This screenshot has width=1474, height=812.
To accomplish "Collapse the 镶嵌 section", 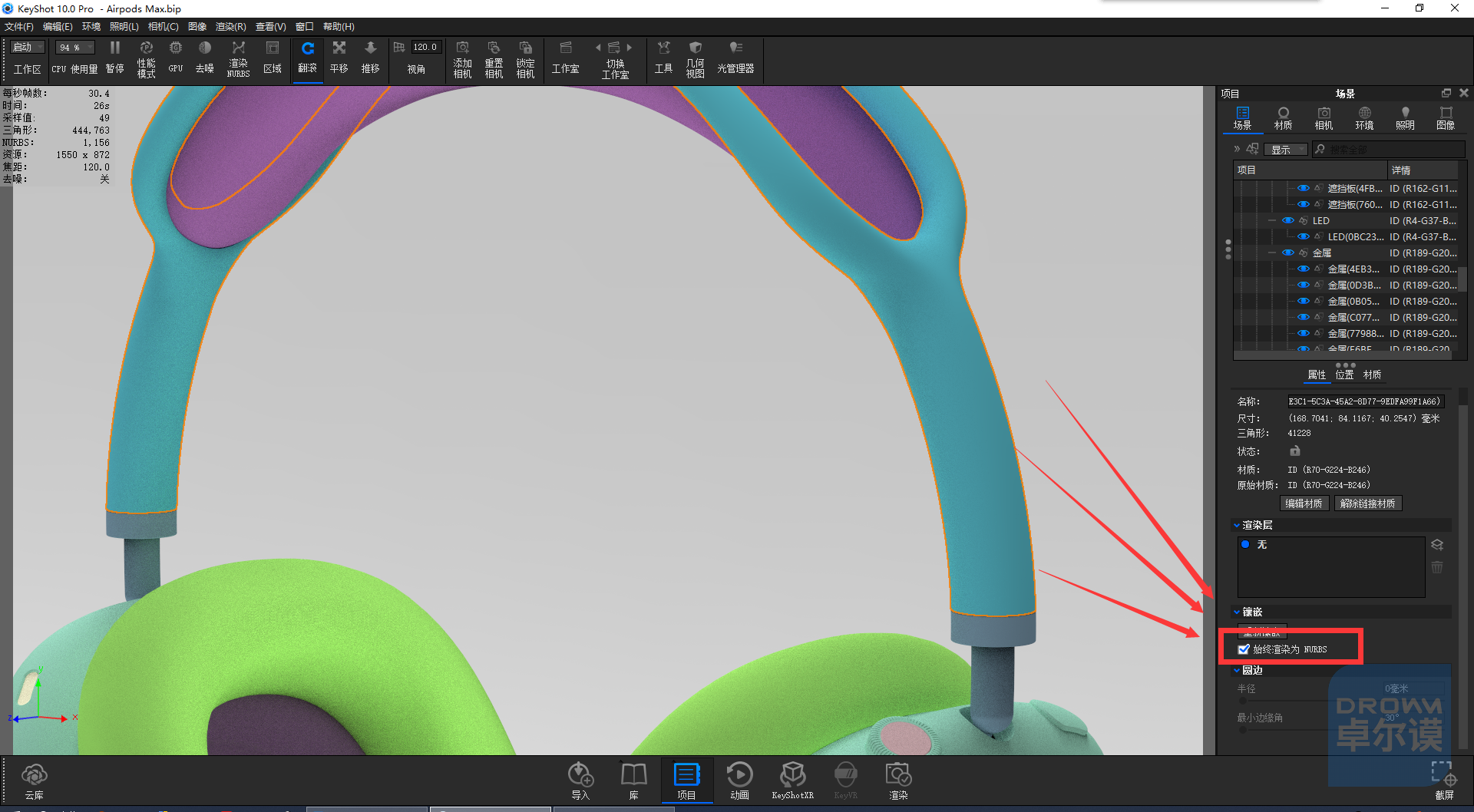I will tap(1237, 612).
